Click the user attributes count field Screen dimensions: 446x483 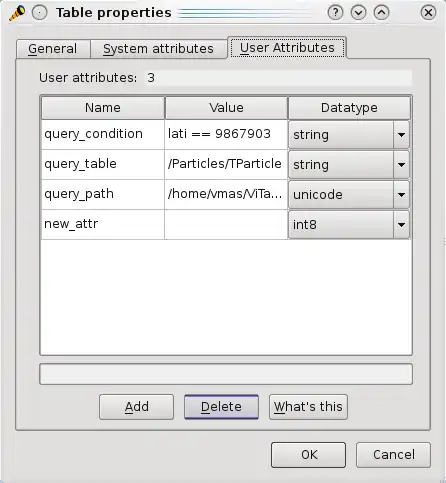click(279, 78)
